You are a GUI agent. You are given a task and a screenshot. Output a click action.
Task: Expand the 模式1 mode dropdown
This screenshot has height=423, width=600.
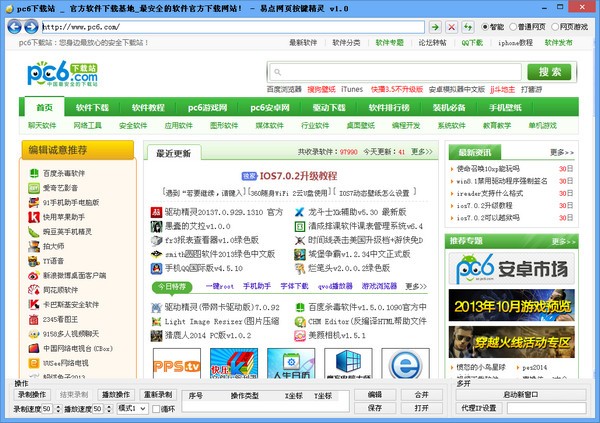142,408
